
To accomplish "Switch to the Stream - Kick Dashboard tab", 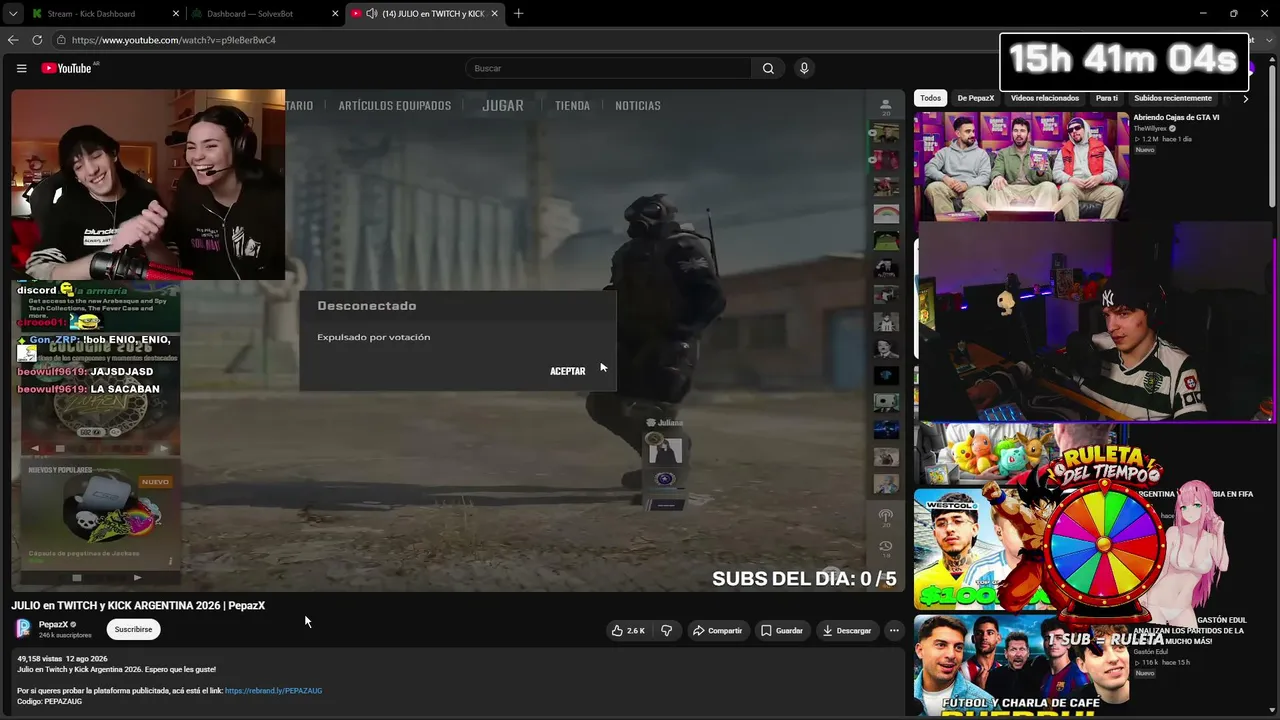I will tap(91, 14).
